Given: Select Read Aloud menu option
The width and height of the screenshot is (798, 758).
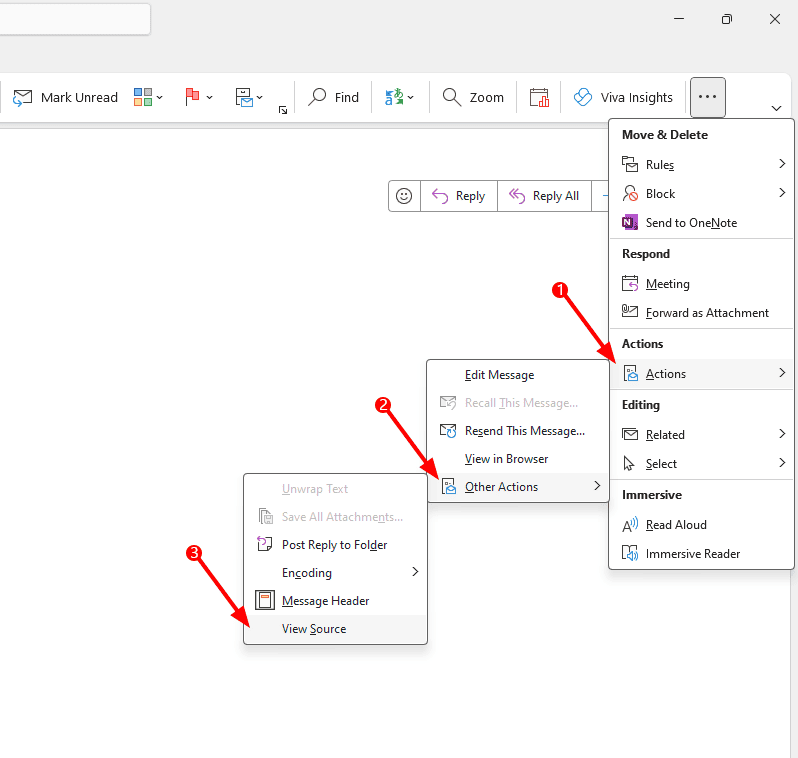Looking at the screenshot, I should point(676,525).
